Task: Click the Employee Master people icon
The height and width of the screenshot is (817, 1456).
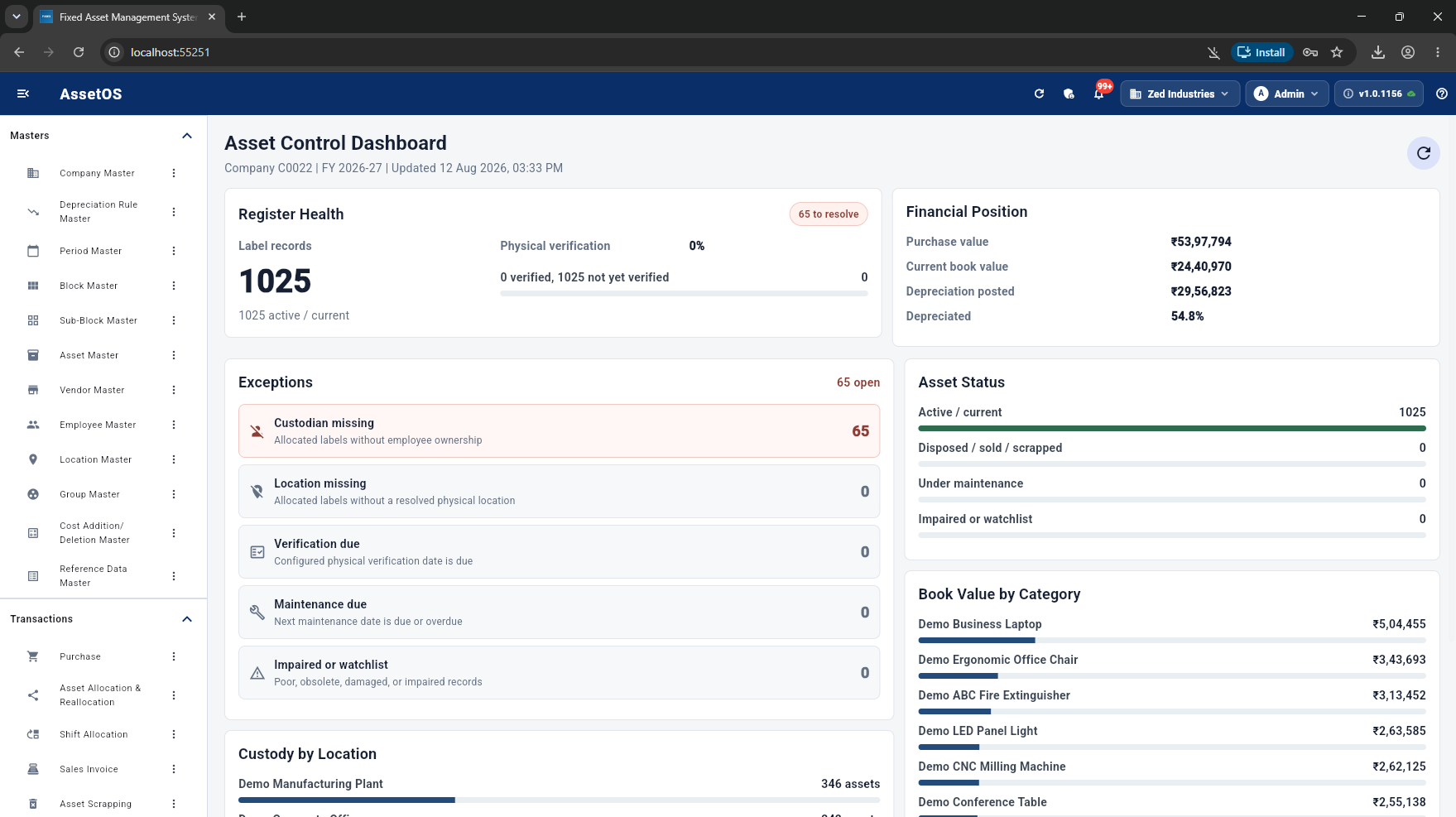Action: pos(33,425)
